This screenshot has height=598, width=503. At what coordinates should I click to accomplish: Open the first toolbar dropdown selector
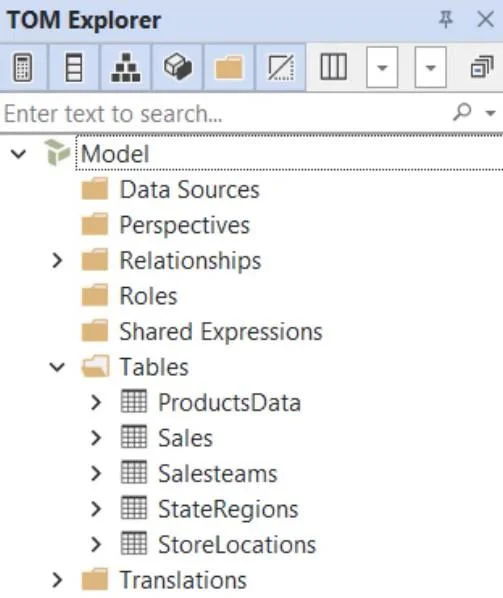click(382, 68)
